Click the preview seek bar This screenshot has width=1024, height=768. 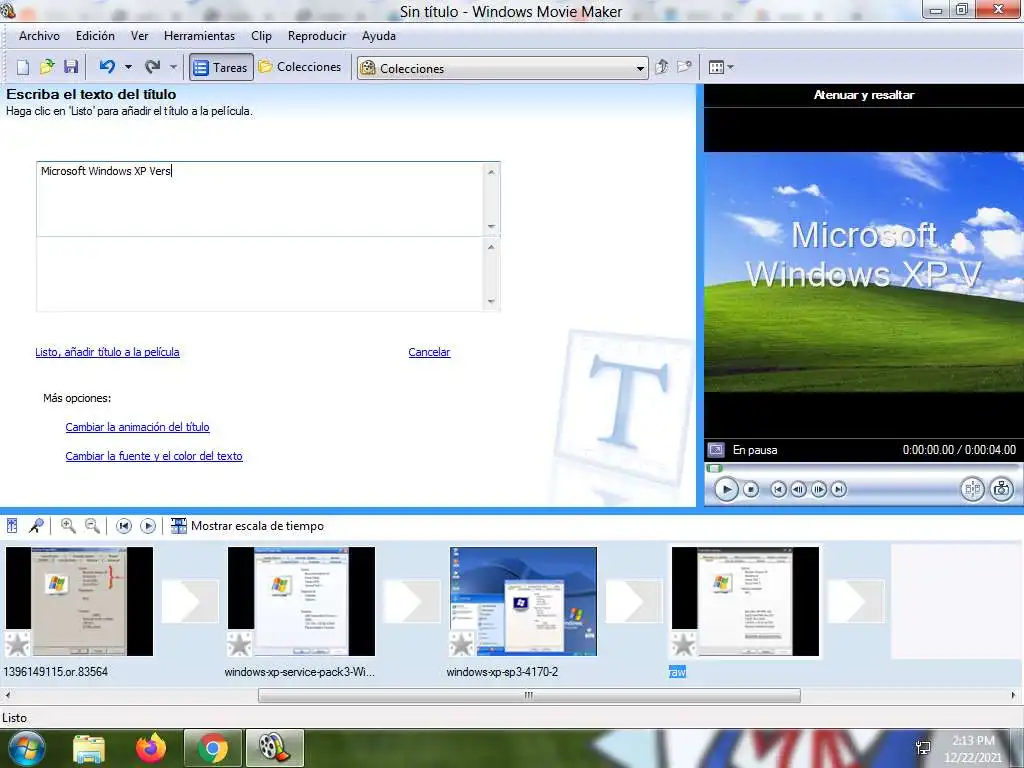pos(862,468)
